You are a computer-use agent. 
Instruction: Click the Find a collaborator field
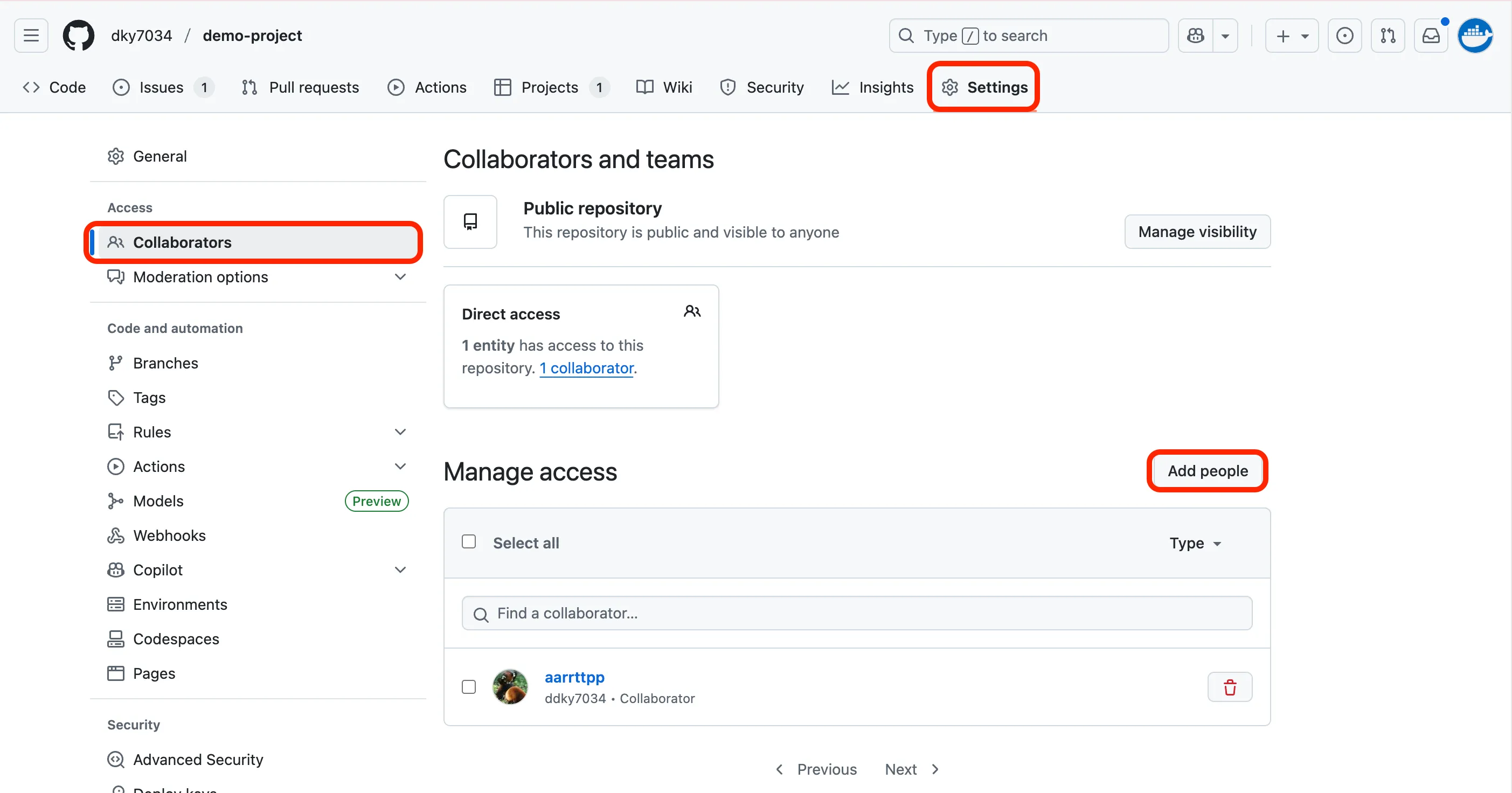pos(857,614)
